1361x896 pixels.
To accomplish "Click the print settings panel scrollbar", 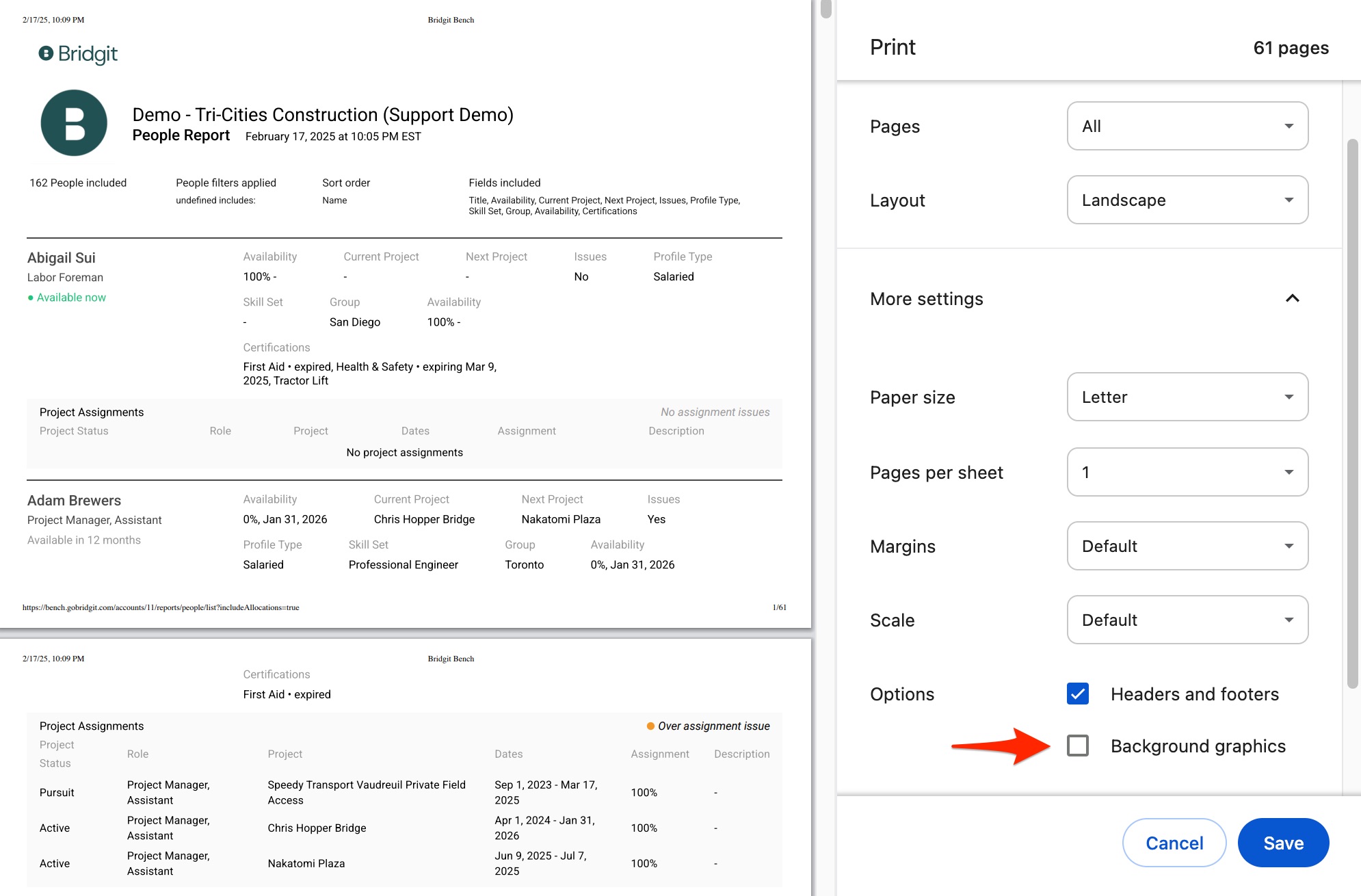I will (x=1352, y=414).
